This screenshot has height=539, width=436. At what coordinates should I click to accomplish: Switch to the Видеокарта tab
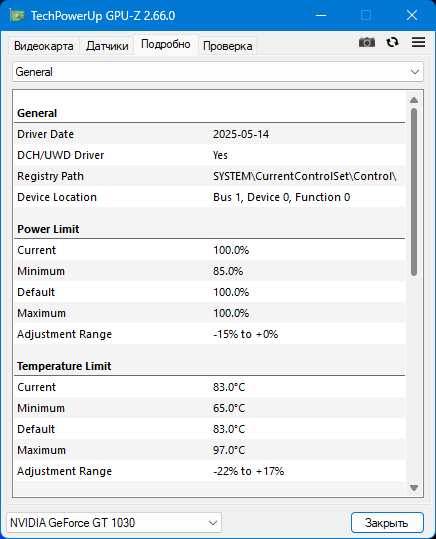pos(44,46)
